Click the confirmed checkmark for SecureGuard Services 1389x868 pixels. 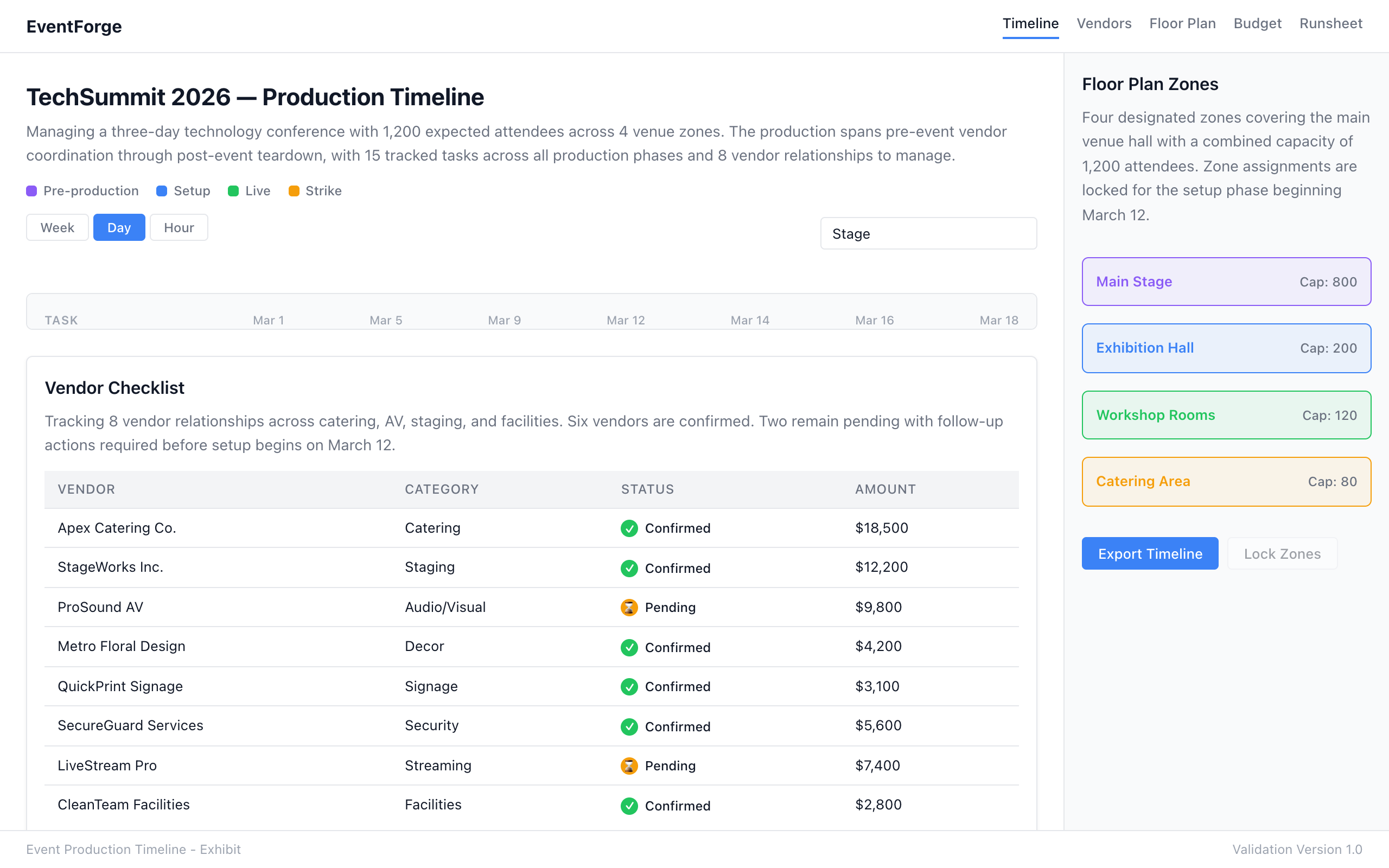coord(629,726)
